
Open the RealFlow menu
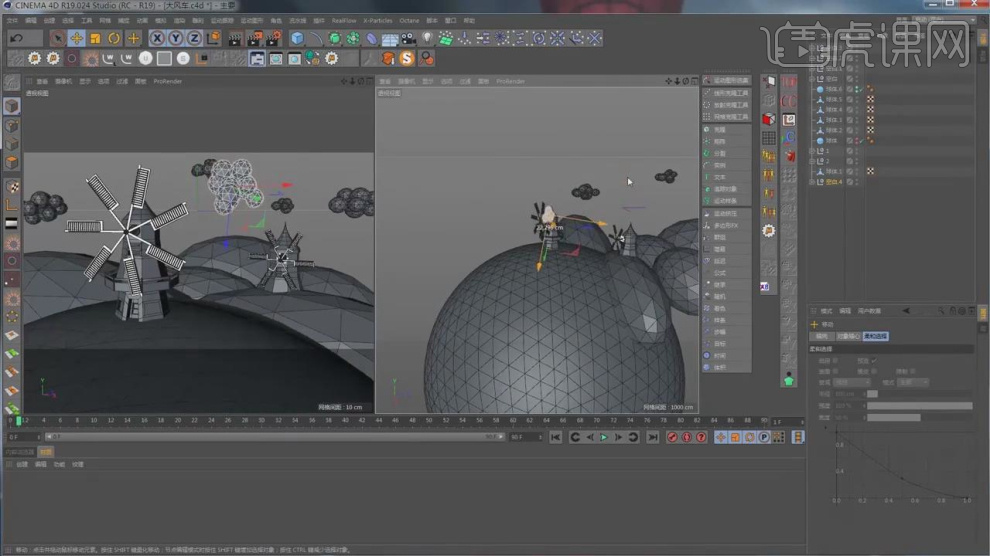click(x=343, y=20)
